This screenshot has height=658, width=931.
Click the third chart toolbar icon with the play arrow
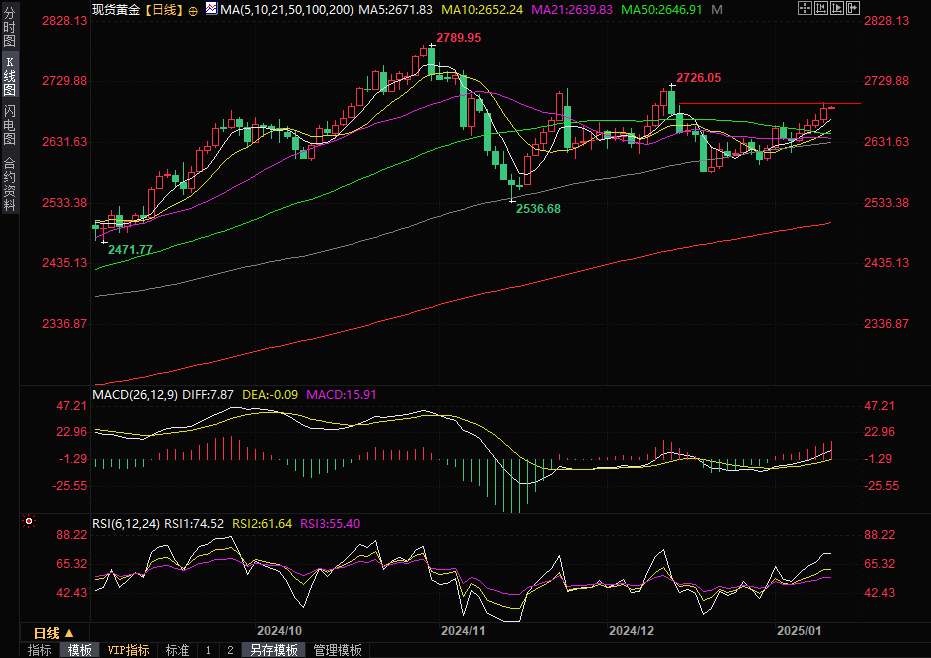[835, 8]
